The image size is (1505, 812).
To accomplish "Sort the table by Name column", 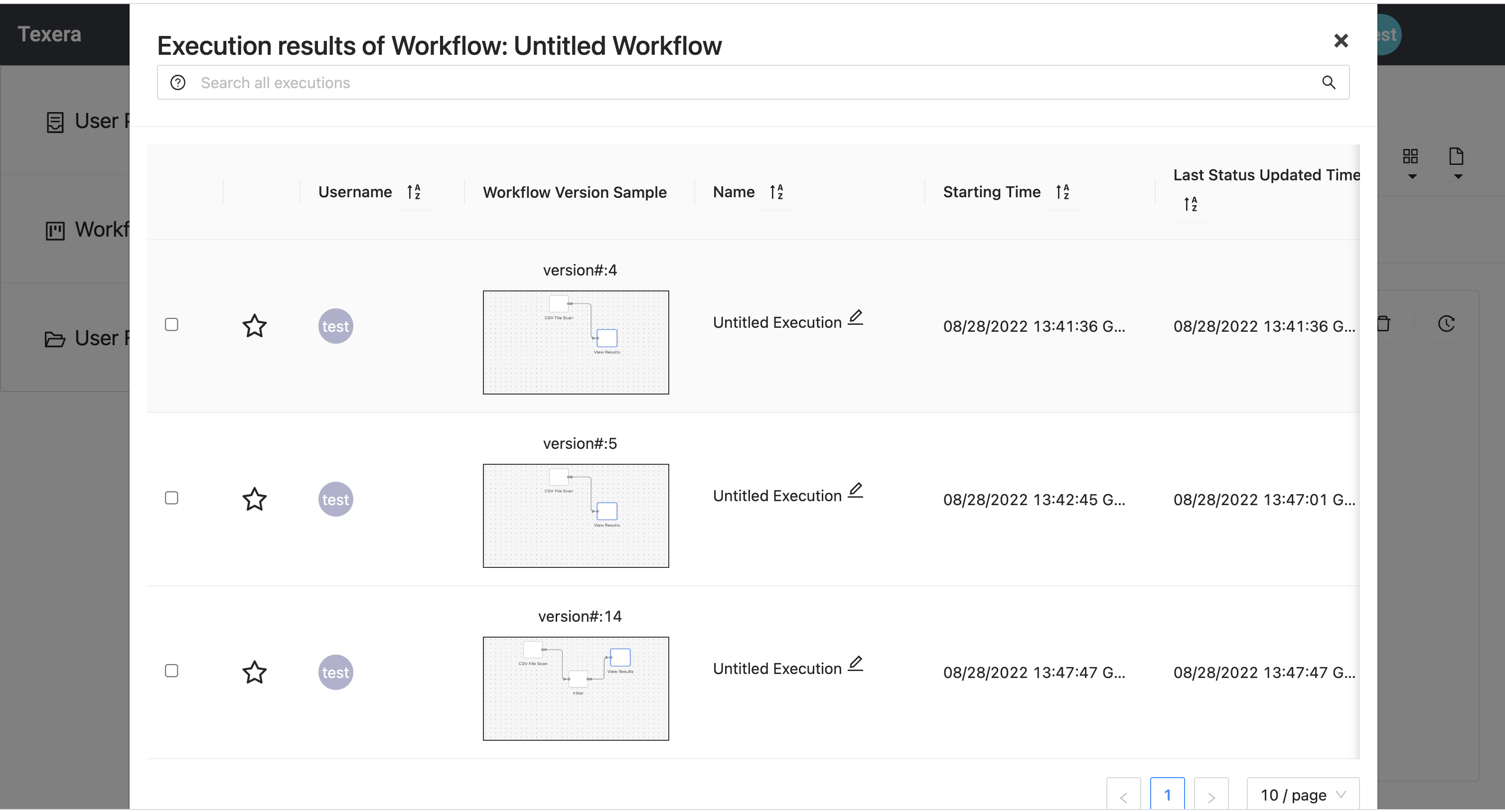I will pyautogui.click(x=776, y=192).
